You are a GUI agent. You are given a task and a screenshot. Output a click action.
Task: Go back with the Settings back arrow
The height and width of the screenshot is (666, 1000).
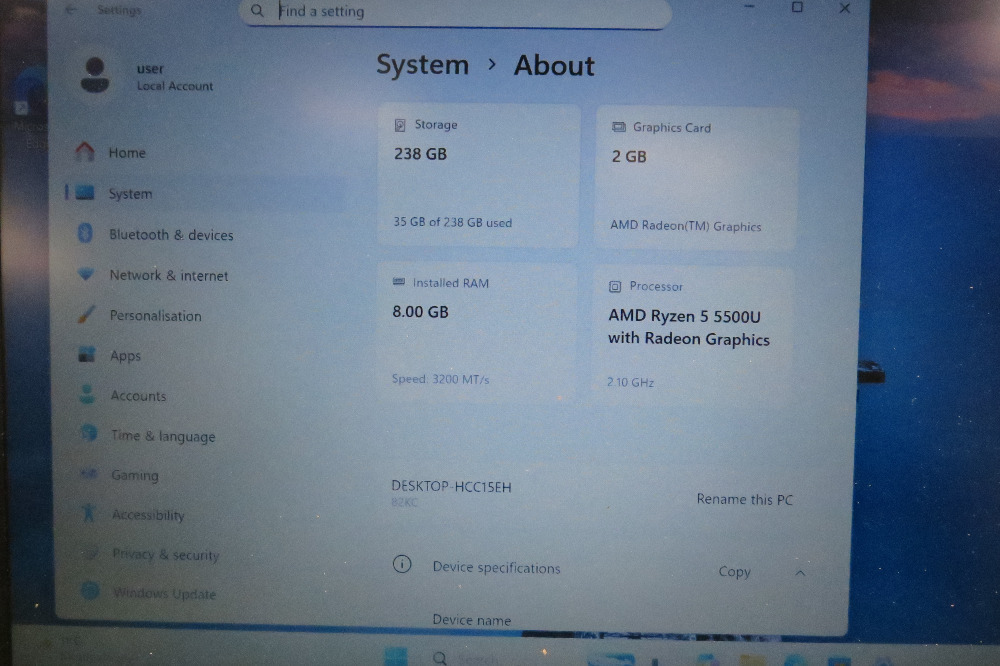[71, 10]
